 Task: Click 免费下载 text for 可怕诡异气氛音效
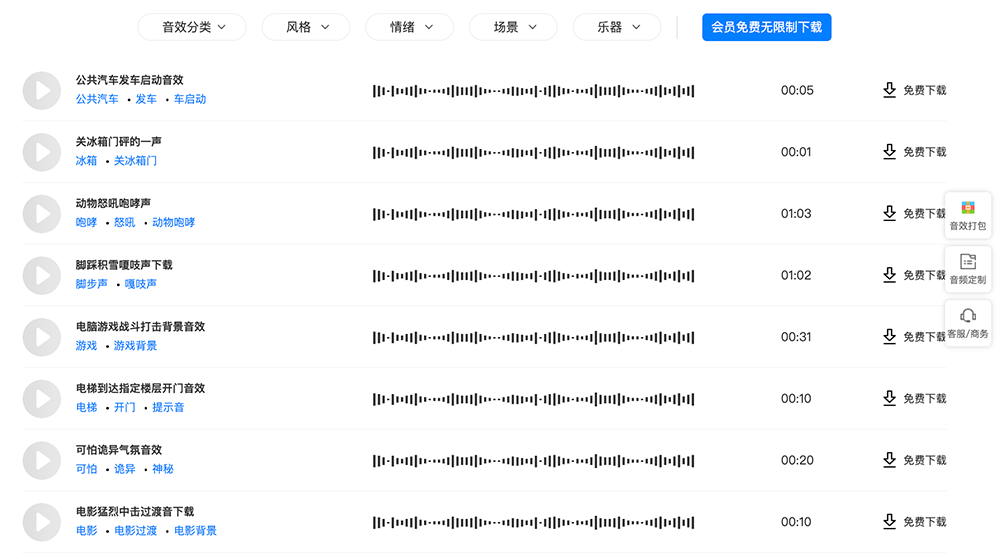click(925, 460)
